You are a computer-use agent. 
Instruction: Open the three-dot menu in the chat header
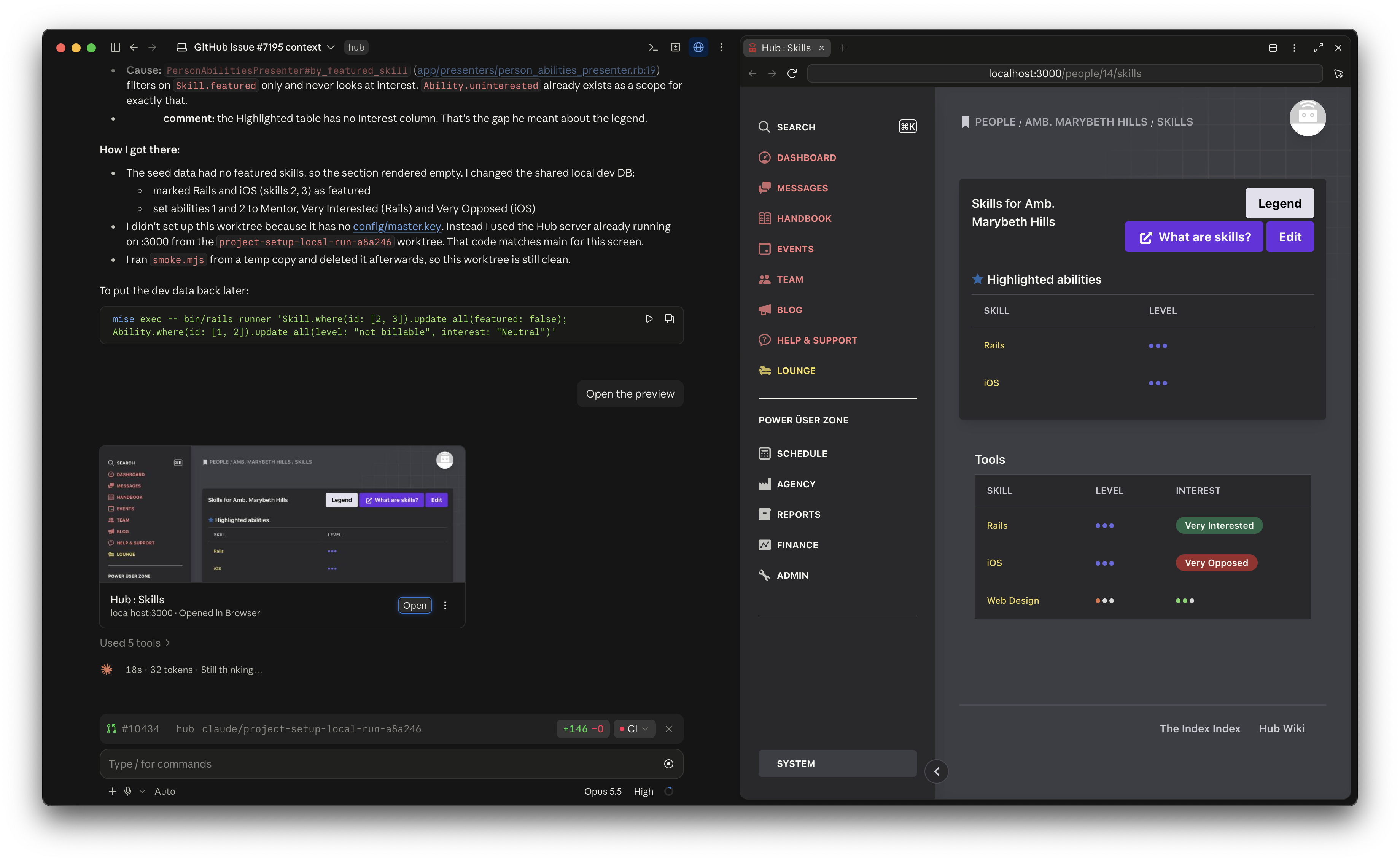721,47
